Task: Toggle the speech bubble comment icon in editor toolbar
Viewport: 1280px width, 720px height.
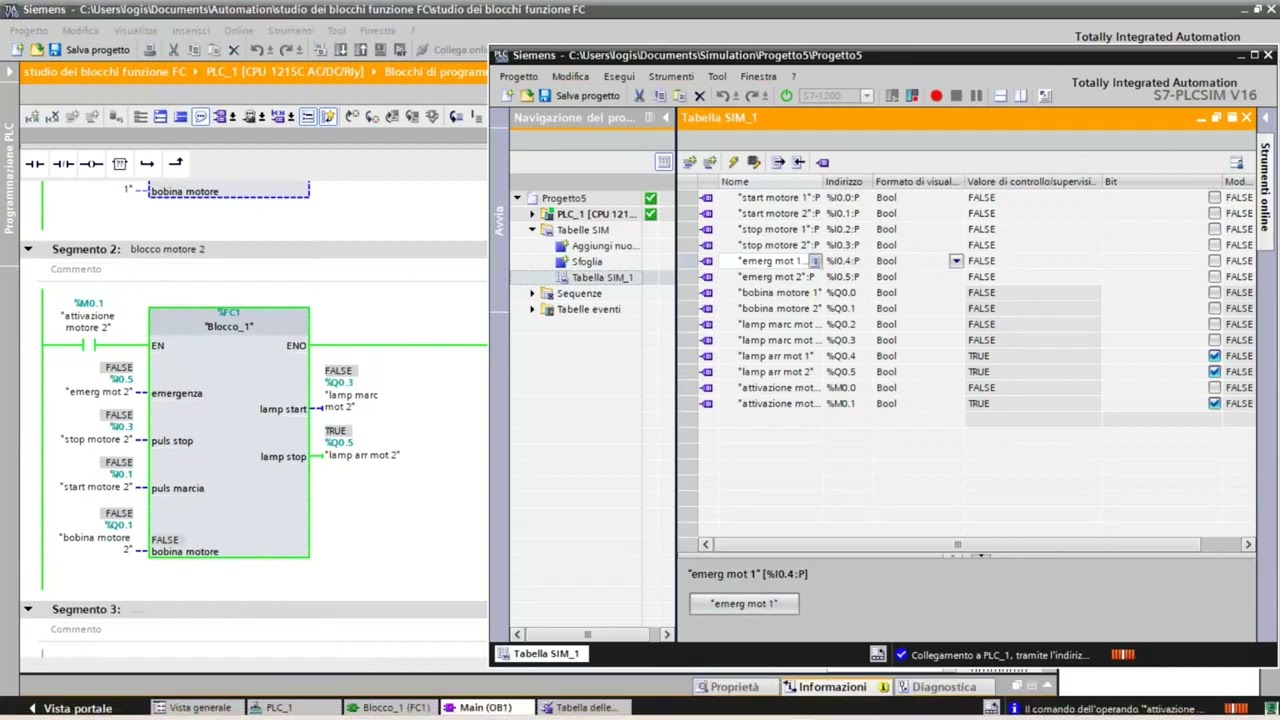Action: [x=201, y=117]
